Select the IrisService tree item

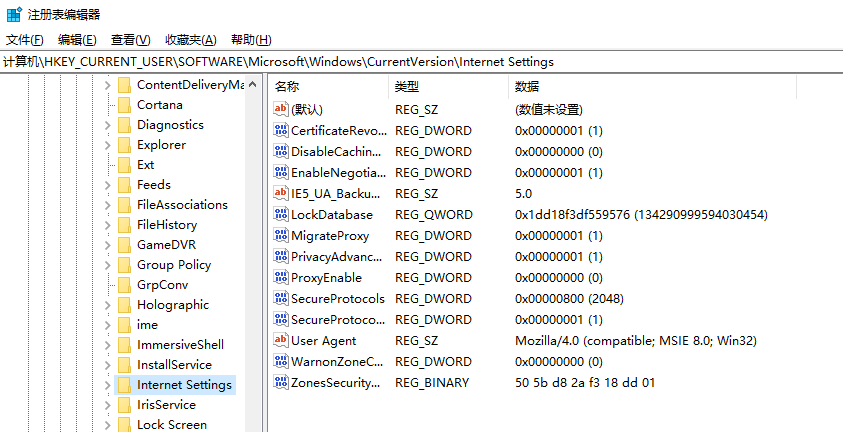166,405
